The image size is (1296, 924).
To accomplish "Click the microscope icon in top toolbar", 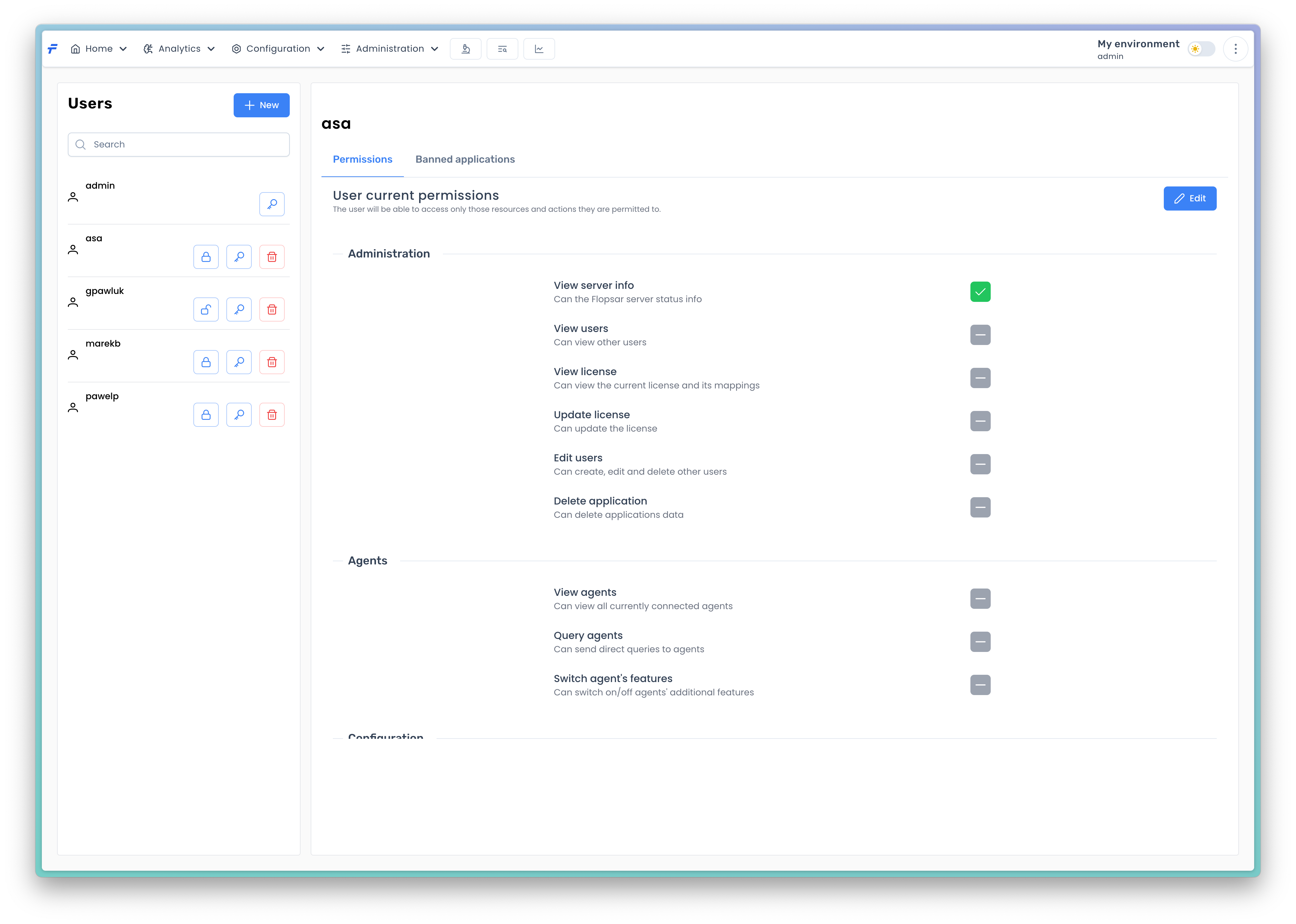I will click(x=465, y=49).
